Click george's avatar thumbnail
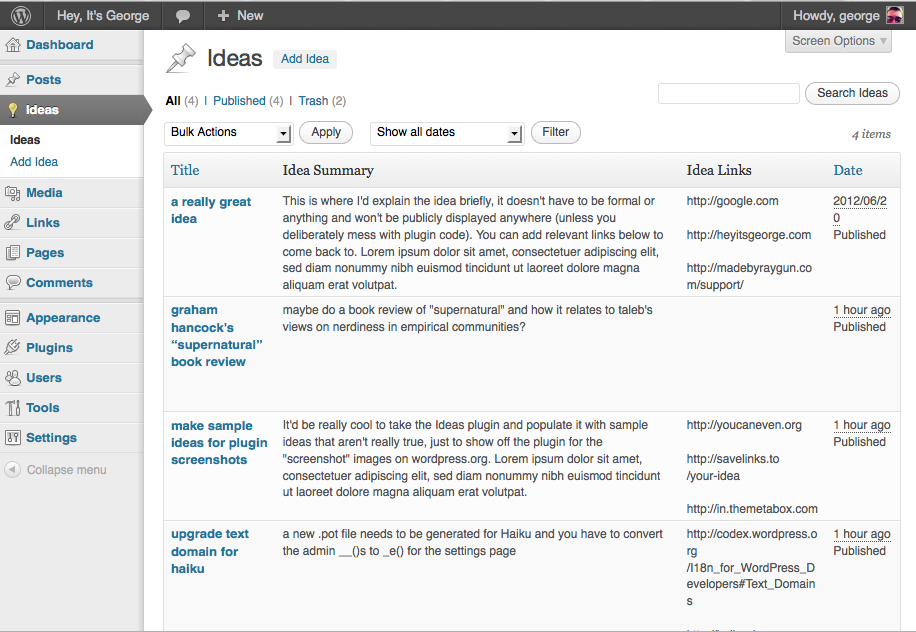 894,15
